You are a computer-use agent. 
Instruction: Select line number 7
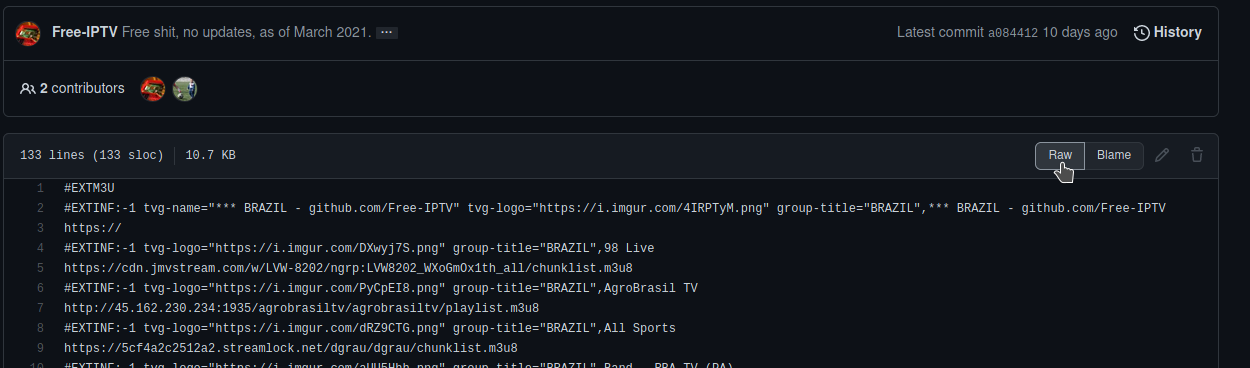coord(39,308)
